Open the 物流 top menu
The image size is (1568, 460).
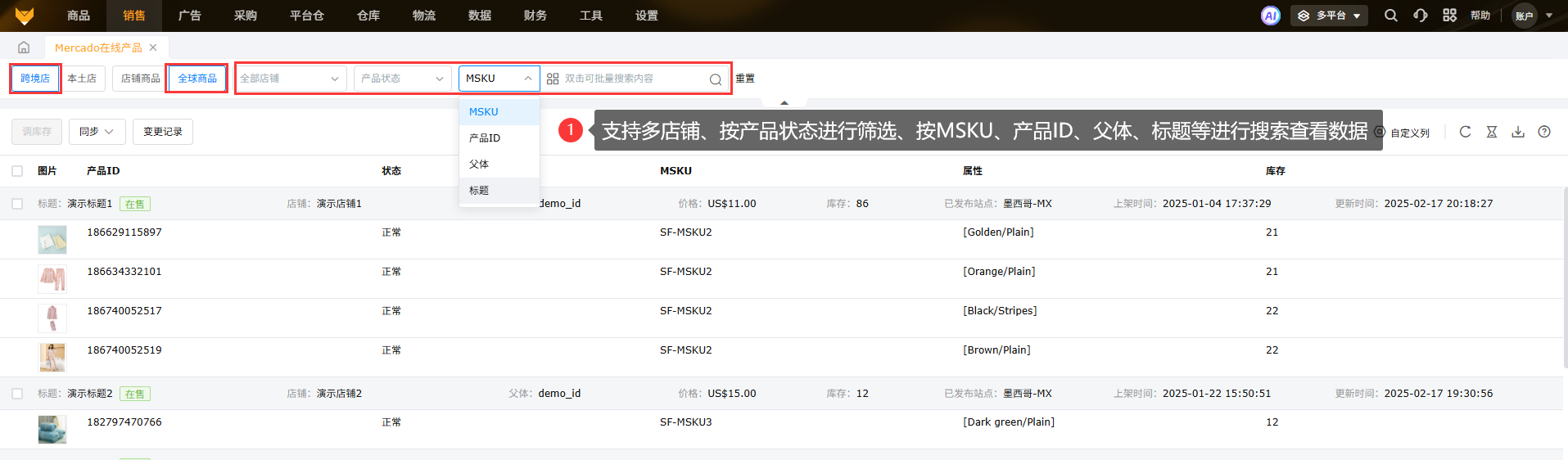click(x=424, y=16)
